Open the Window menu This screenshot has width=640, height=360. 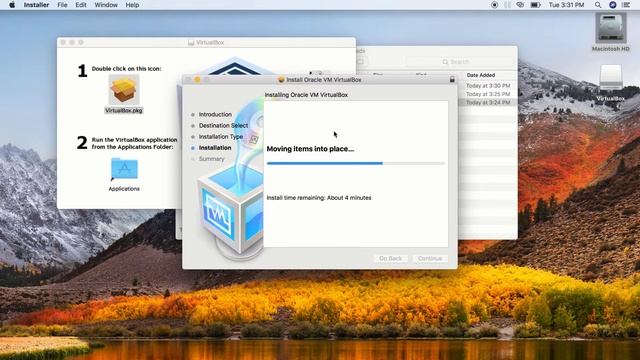point(106,5)
